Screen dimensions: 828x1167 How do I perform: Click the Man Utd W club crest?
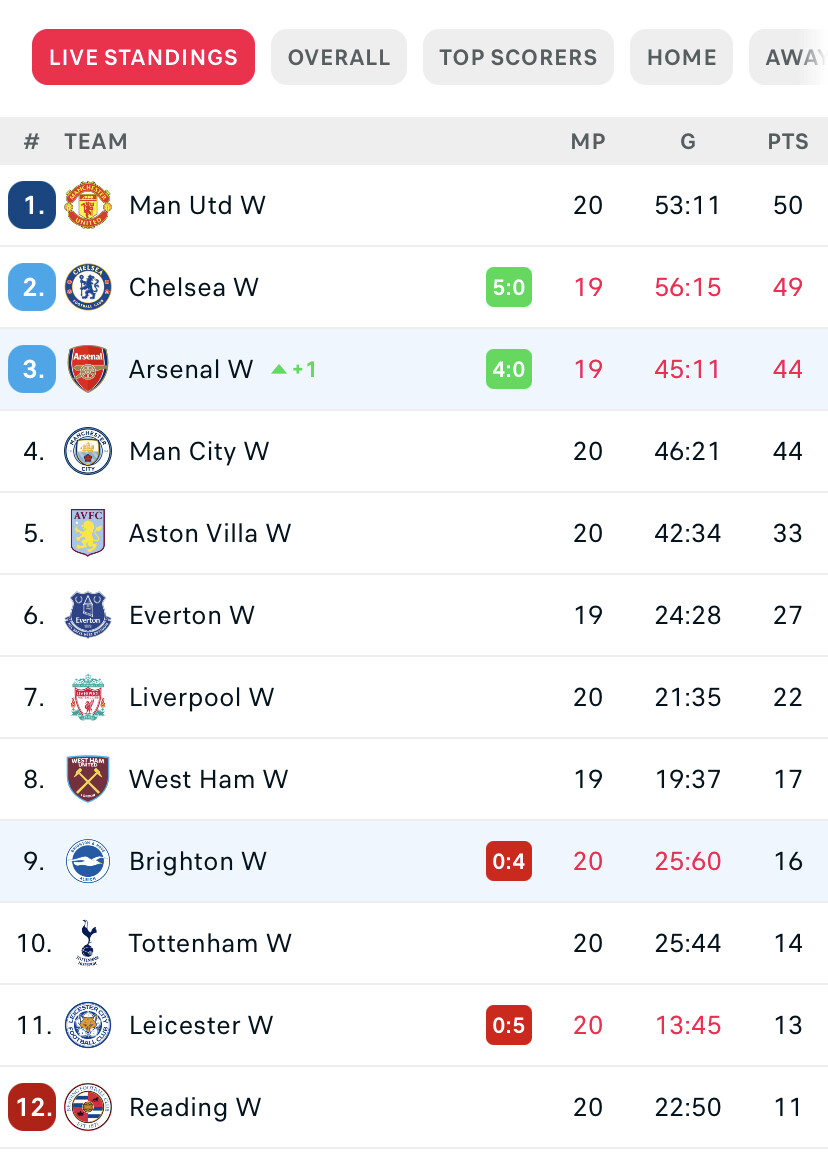tap(88, 205)
